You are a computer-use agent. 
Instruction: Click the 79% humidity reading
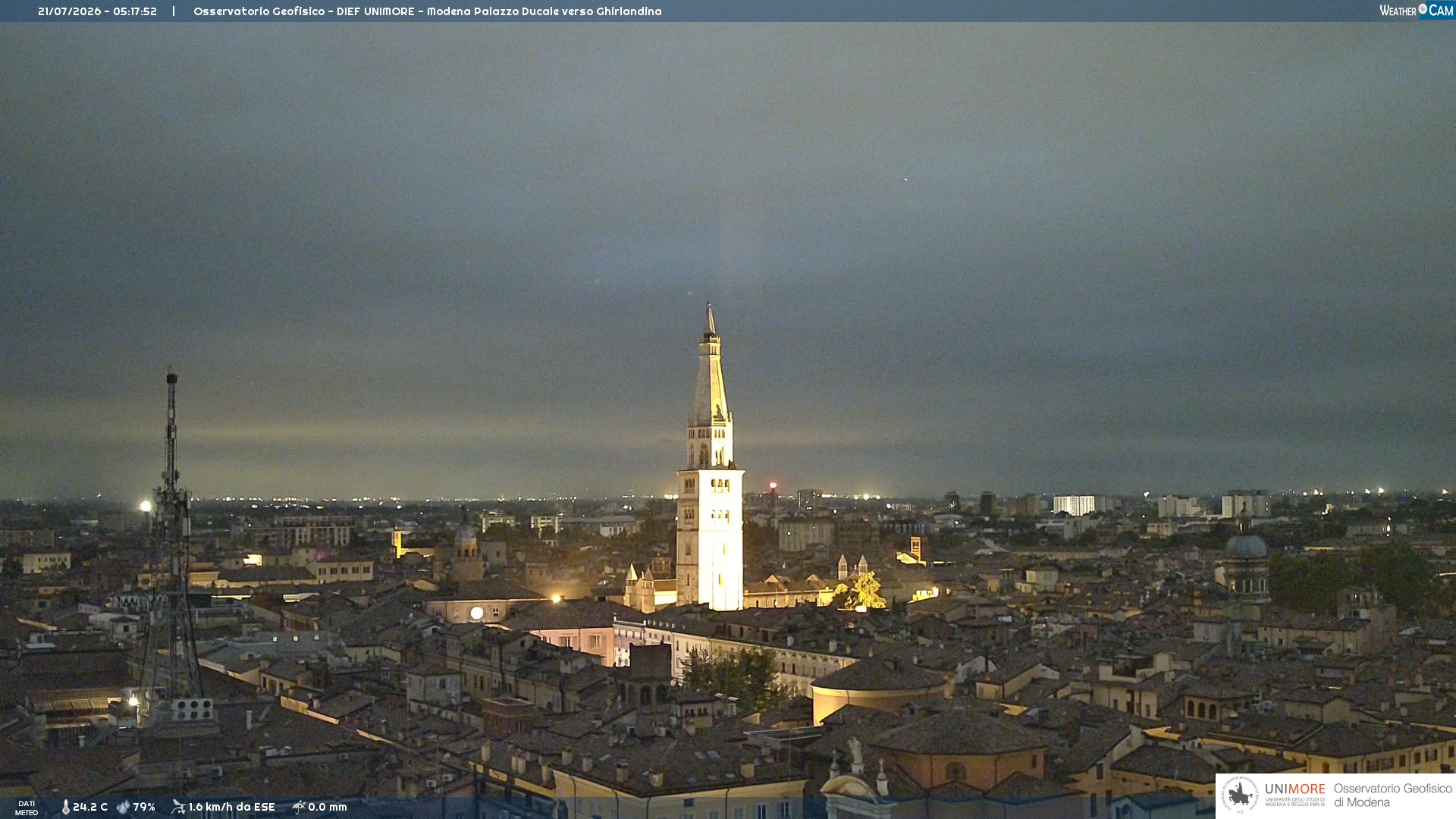point(144,807)
